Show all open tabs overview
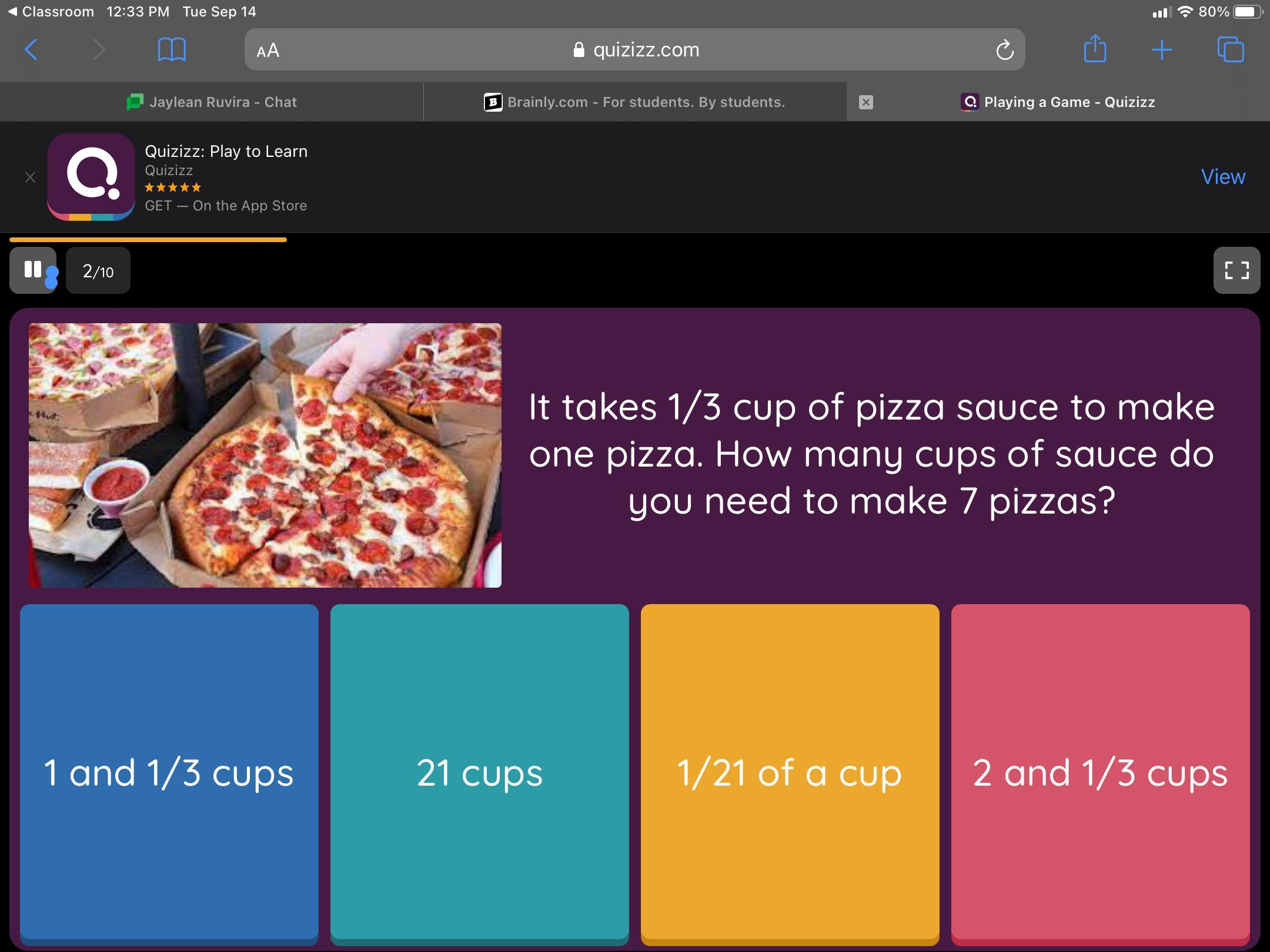Viewport: 1270px width, 952px height. 1230,50
